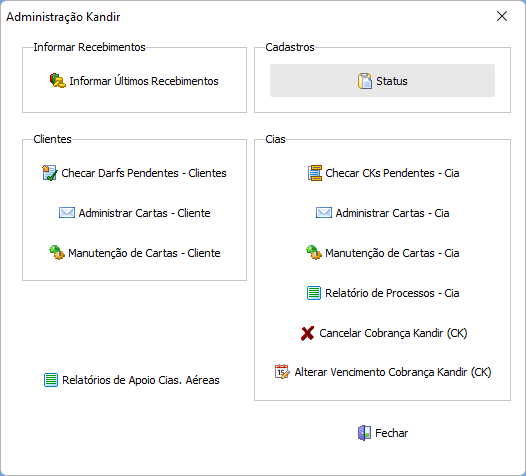This screenshot has height=476, width=526.
Task: Click the 'Cadastros' group label
Action: point(290,47)
